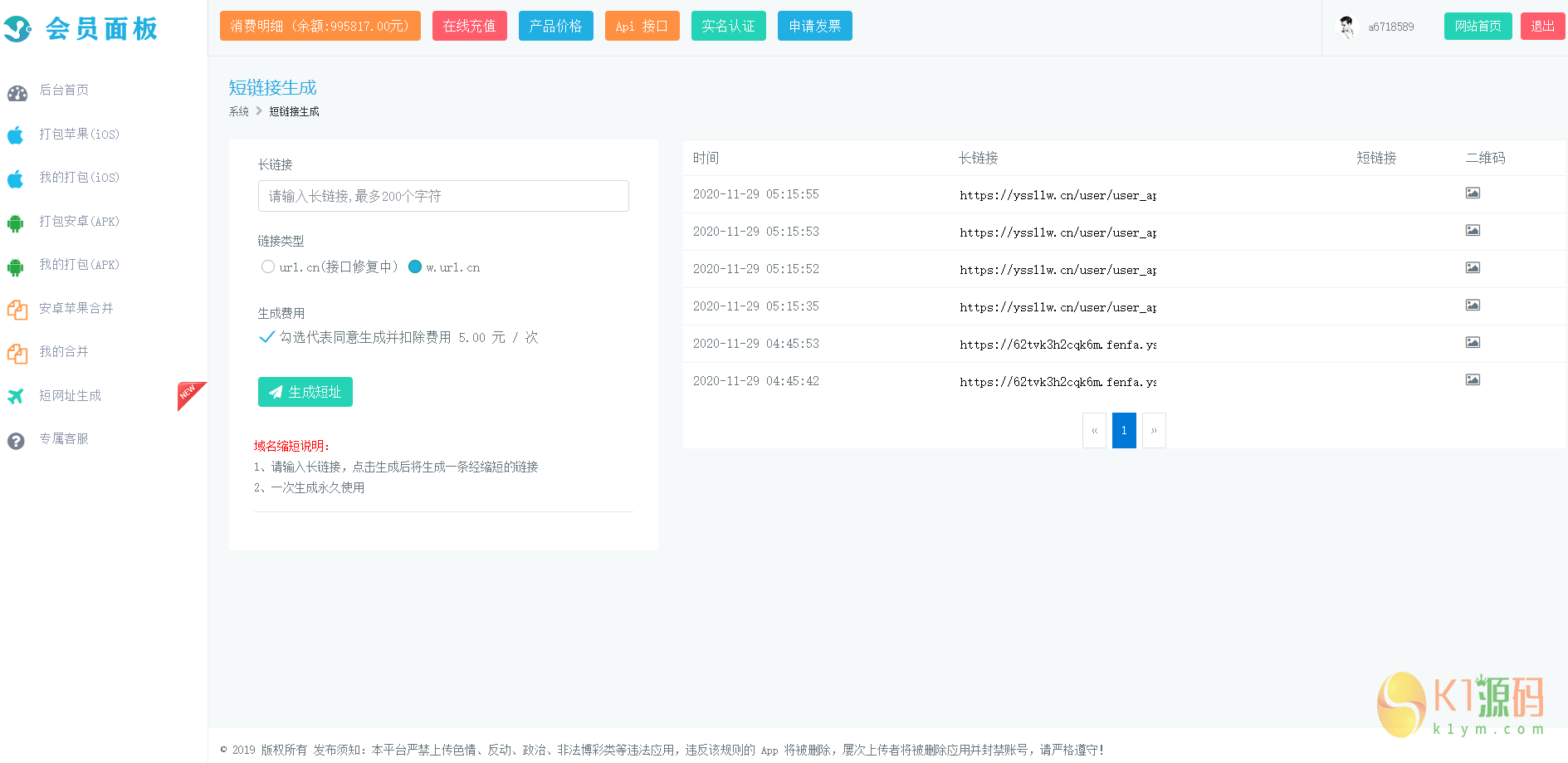Go to the previous page with « arrow
The height and width of the screenshot is (763, 1568).
tap(1094, 431)
